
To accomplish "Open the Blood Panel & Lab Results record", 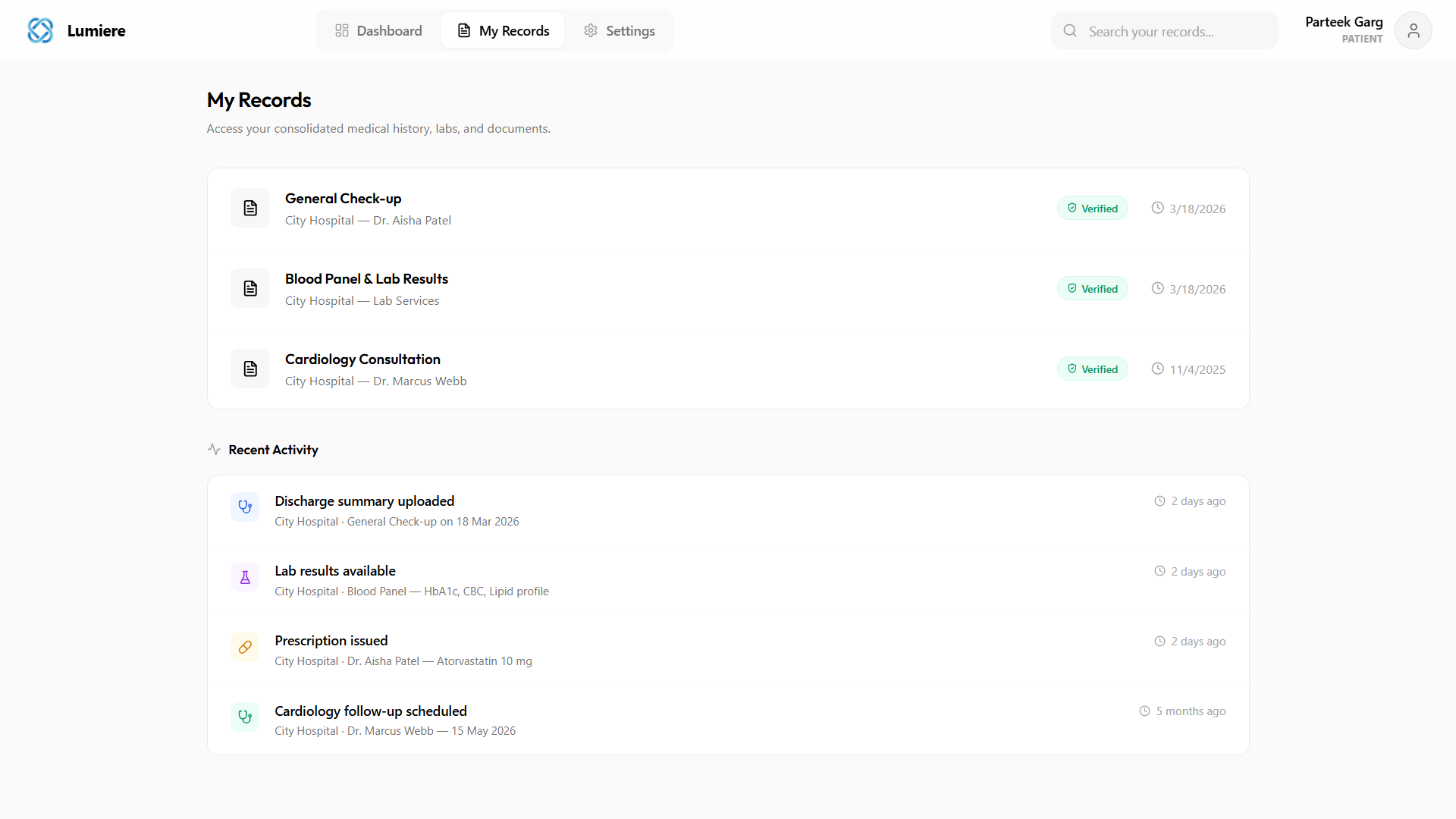I will [728, 289].
